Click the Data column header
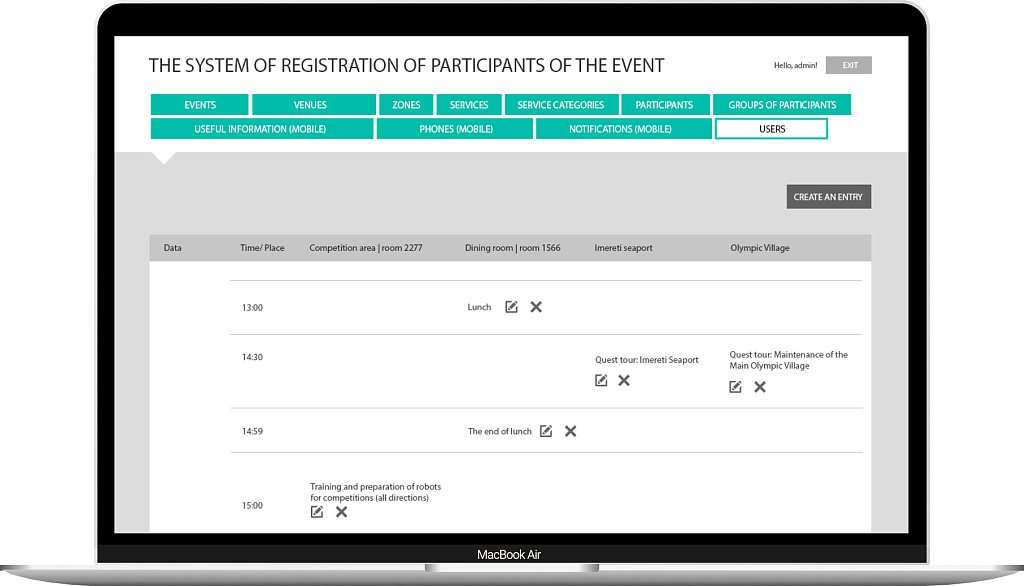The image size is (1024, 586). [x=172, y=248]
